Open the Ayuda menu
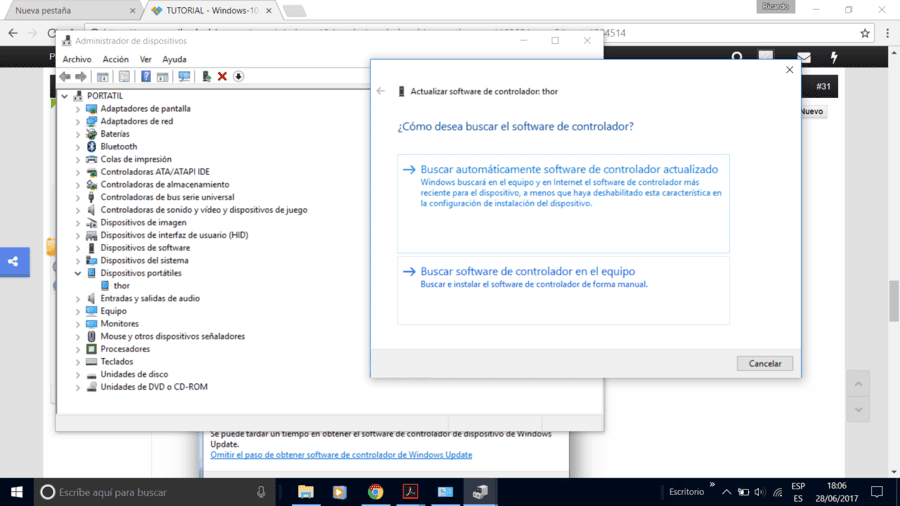The width and height of the screenshot is (900, 506). [174, 59]
